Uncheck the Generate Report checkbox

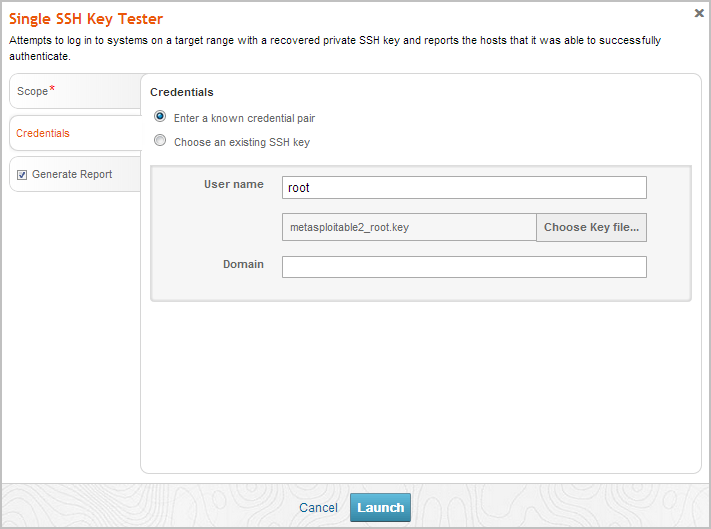(22, 175)
